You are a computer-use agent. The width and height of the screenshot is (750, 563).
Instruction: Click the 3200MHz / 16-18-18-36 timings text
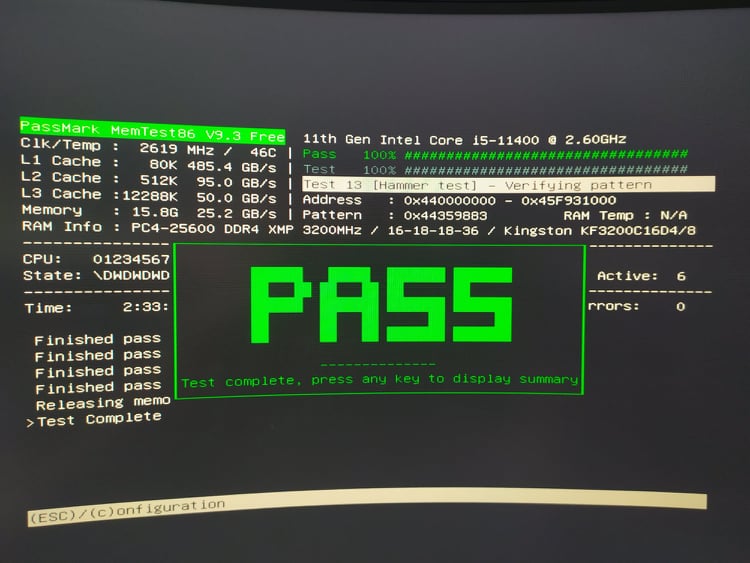coord(390,231)
